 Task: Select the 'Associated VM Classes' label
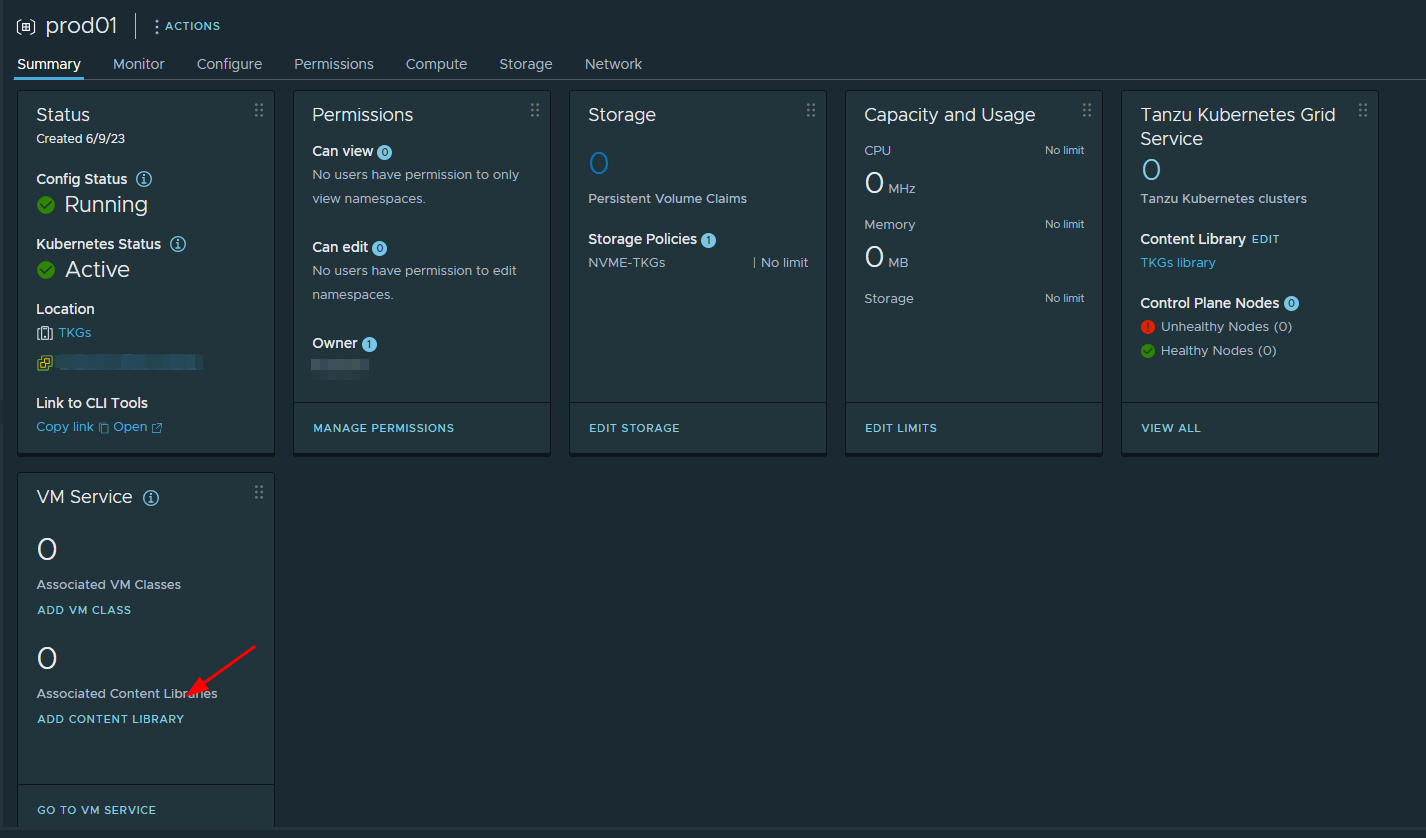pos(109,585)
